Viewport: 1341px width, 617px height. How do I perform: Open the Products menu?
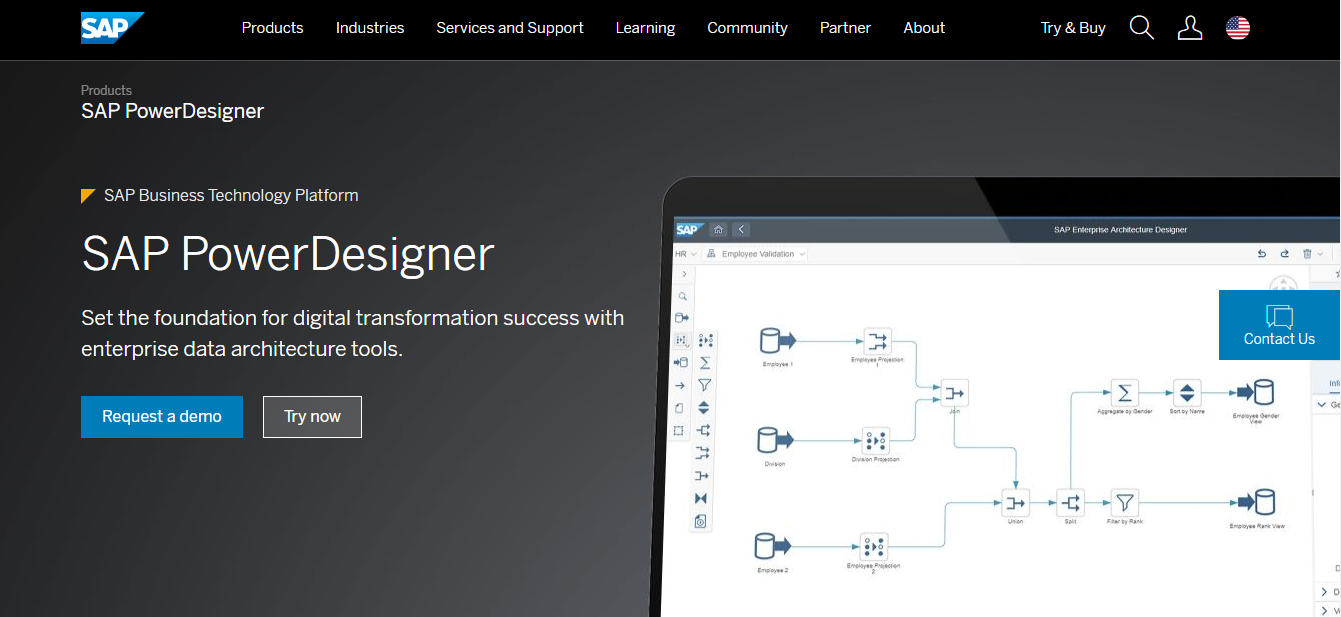click(x=272, y=28)
